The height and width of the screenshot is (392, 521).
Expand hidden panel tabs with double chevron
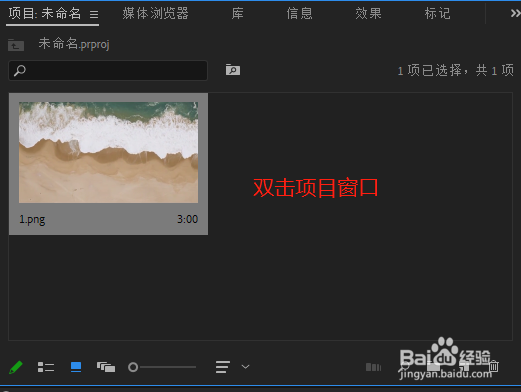(x=515, y=13)
